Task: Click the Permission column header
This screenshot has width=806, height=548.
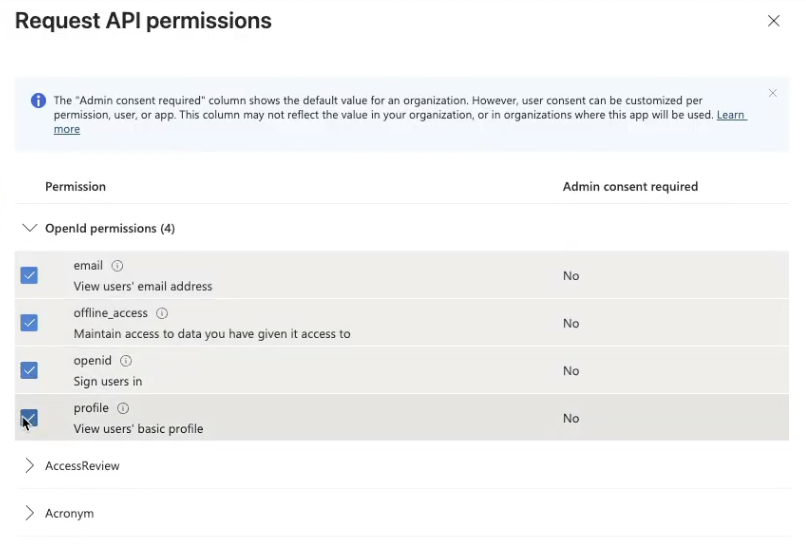Action: (75, 187)
